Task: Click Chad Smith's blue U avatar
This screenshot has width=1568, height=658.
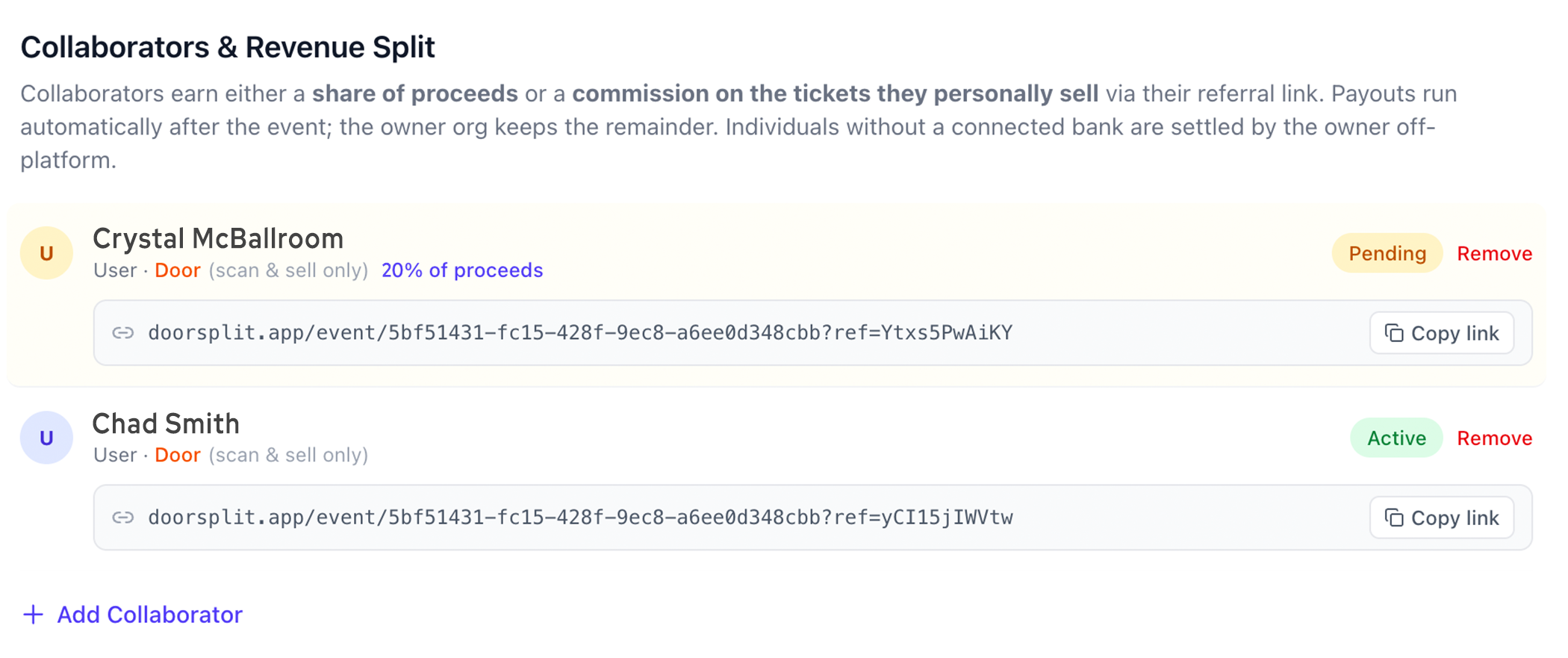Action: pos(46,438)
